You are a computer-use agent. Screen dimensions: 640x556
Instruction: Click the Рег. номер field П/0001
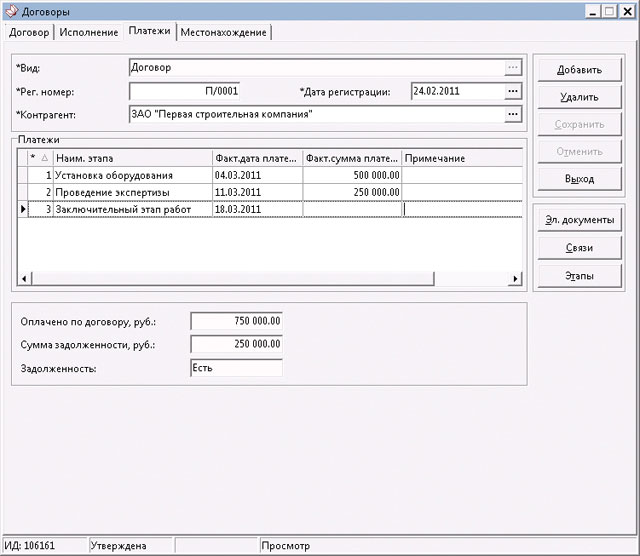(x=184, y=91)
